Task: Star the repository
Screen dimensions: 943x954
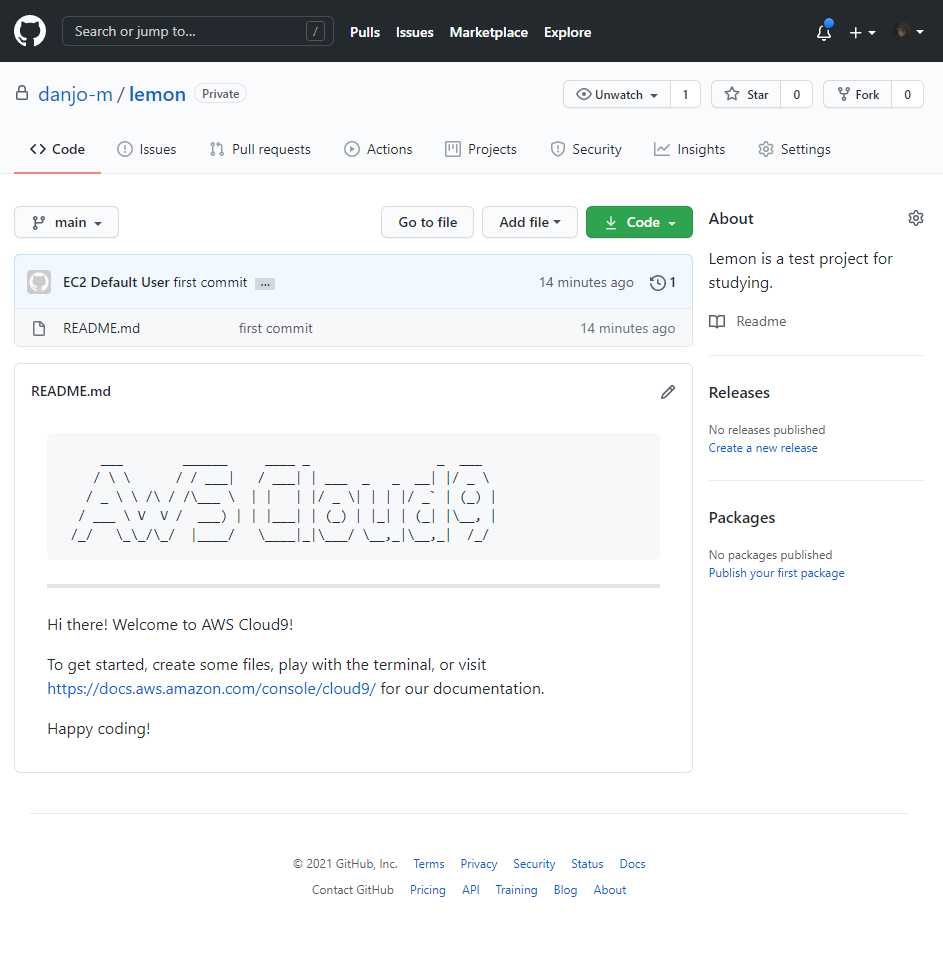Action: [x=746, y=94]
